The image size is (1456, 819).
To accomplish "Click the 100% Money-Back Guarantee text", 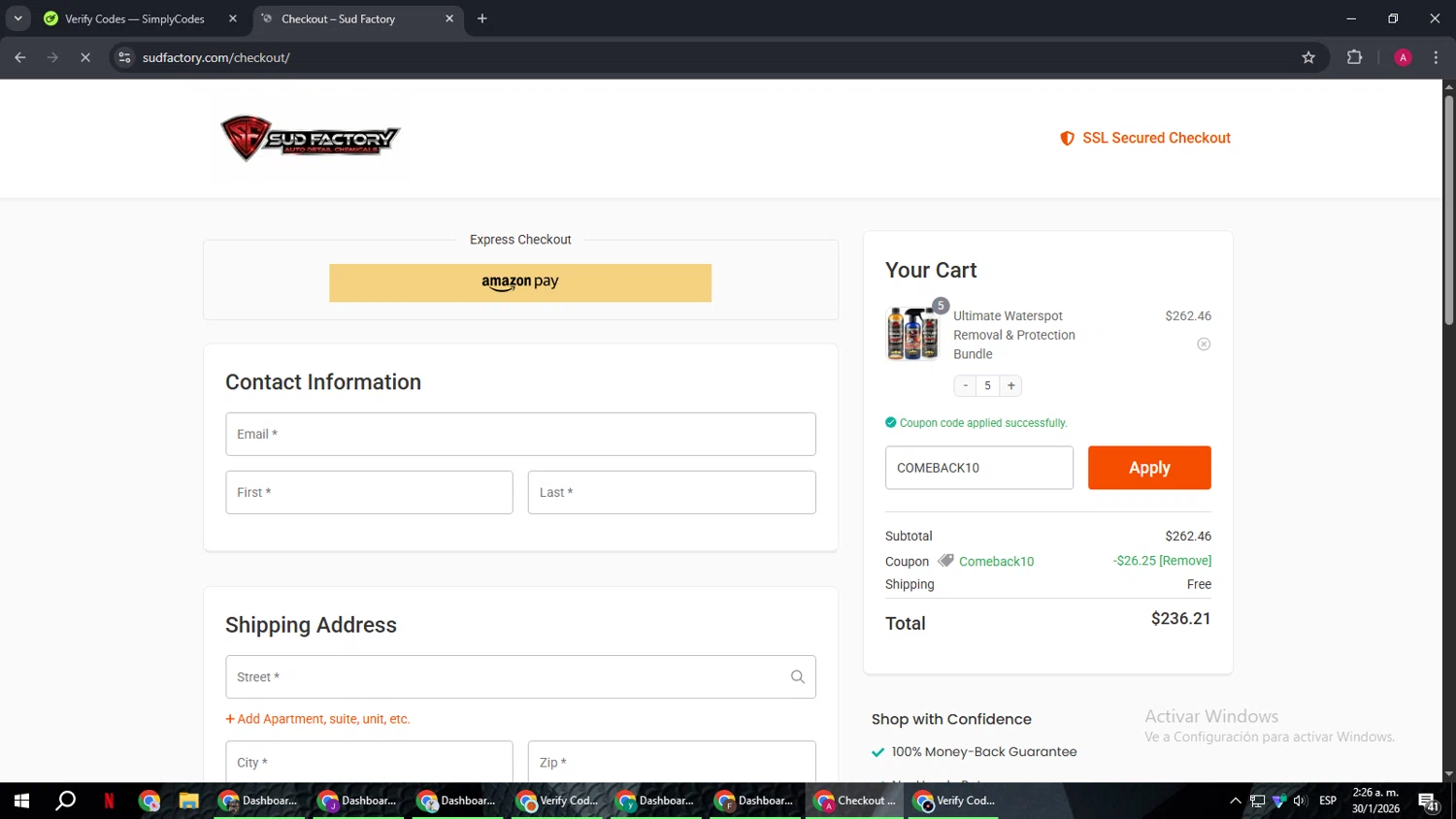I will point(984,752).
